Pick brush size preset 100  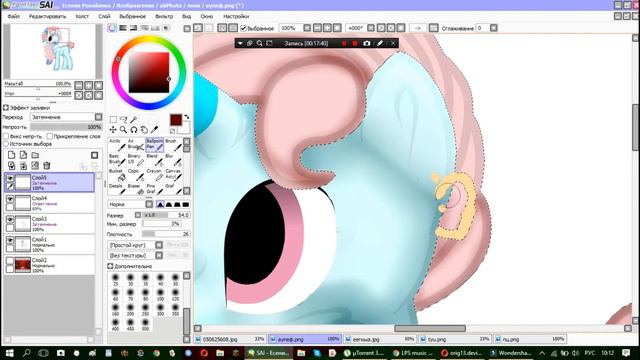coord(160,294)
